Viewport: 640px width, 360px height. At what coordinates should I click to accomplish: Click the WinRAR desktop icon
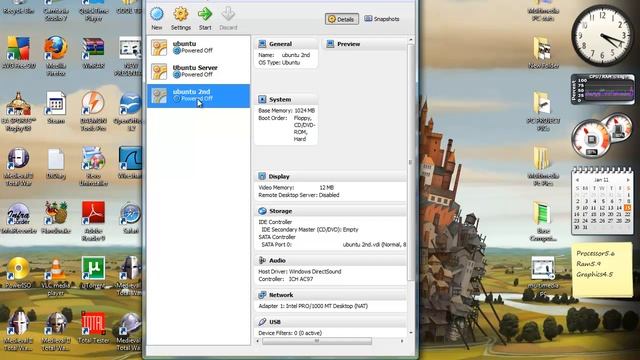(93, 52)
